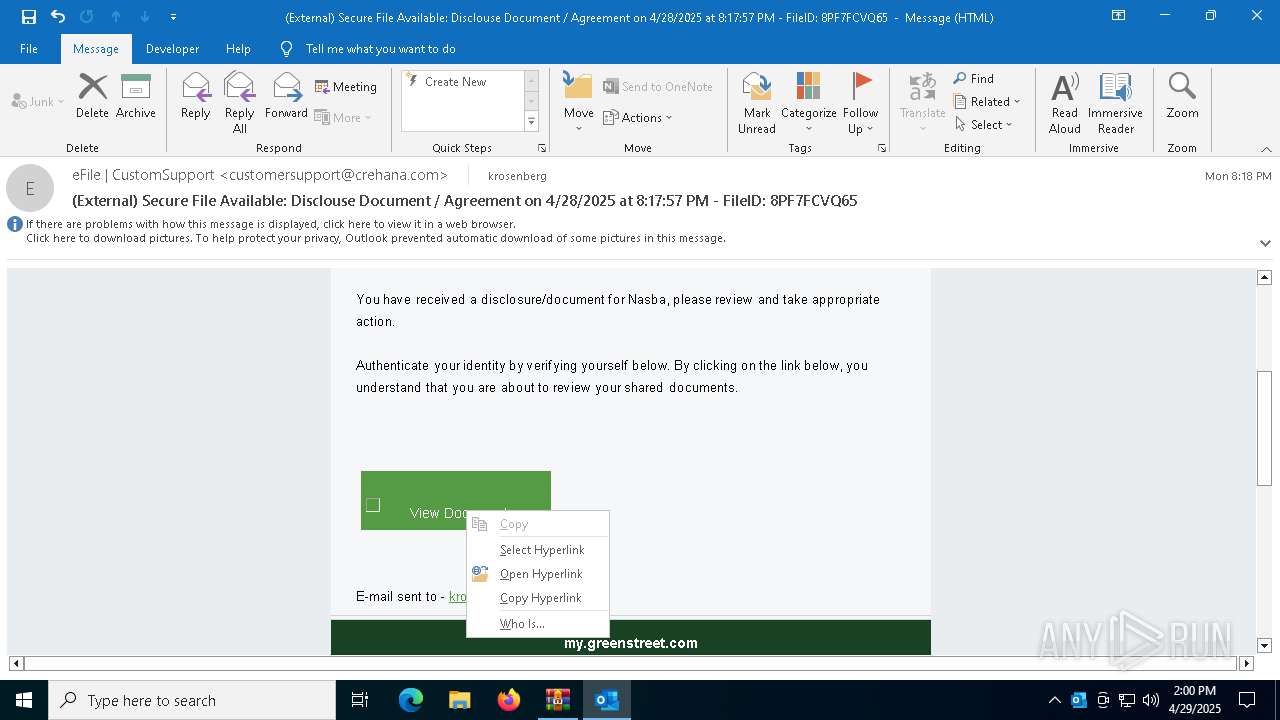The width and height of the screenshot is (1280, 720).
Task: Open Categorize color options
Action: (808, 103)
